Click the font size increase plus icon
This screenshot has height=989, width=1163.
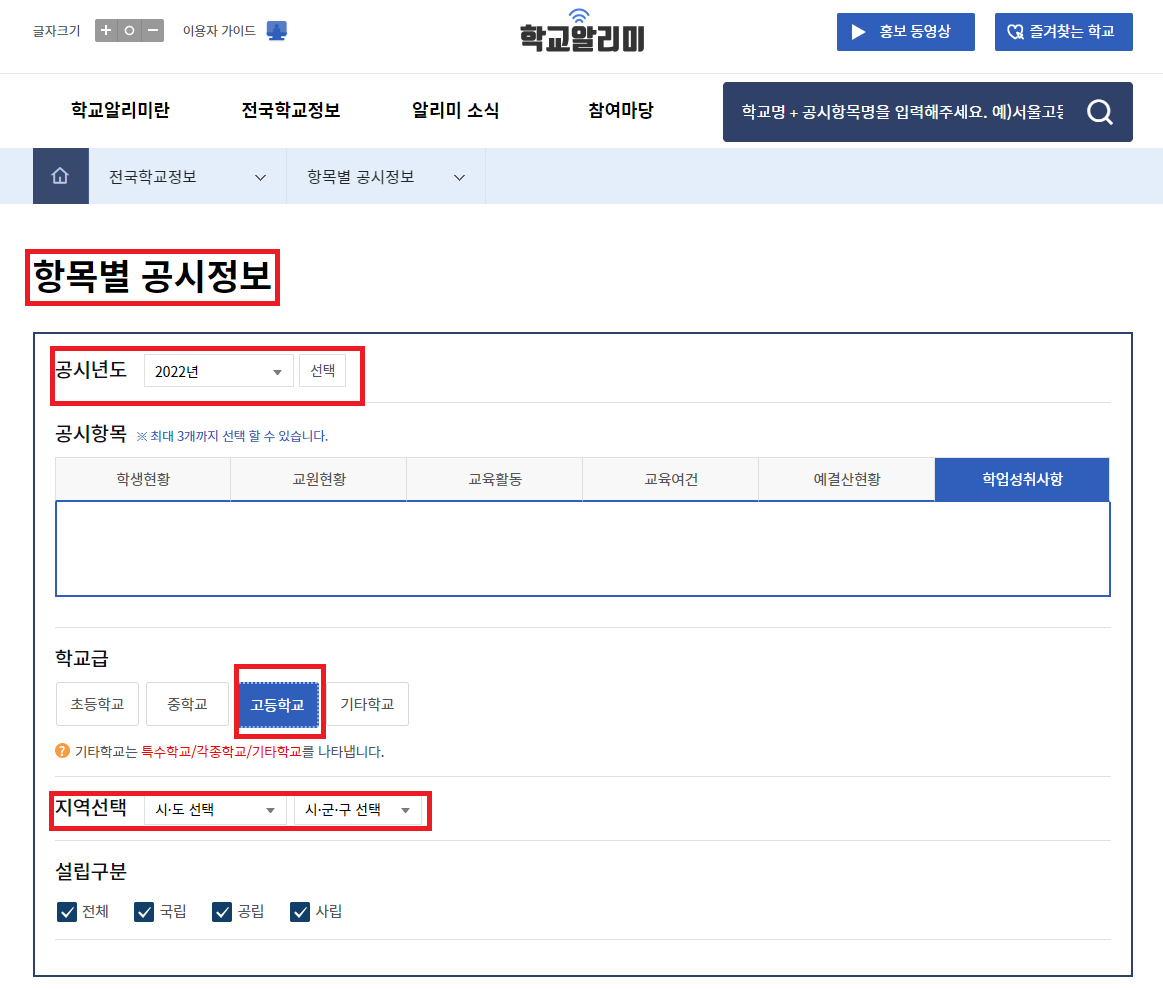coord(106,31)
